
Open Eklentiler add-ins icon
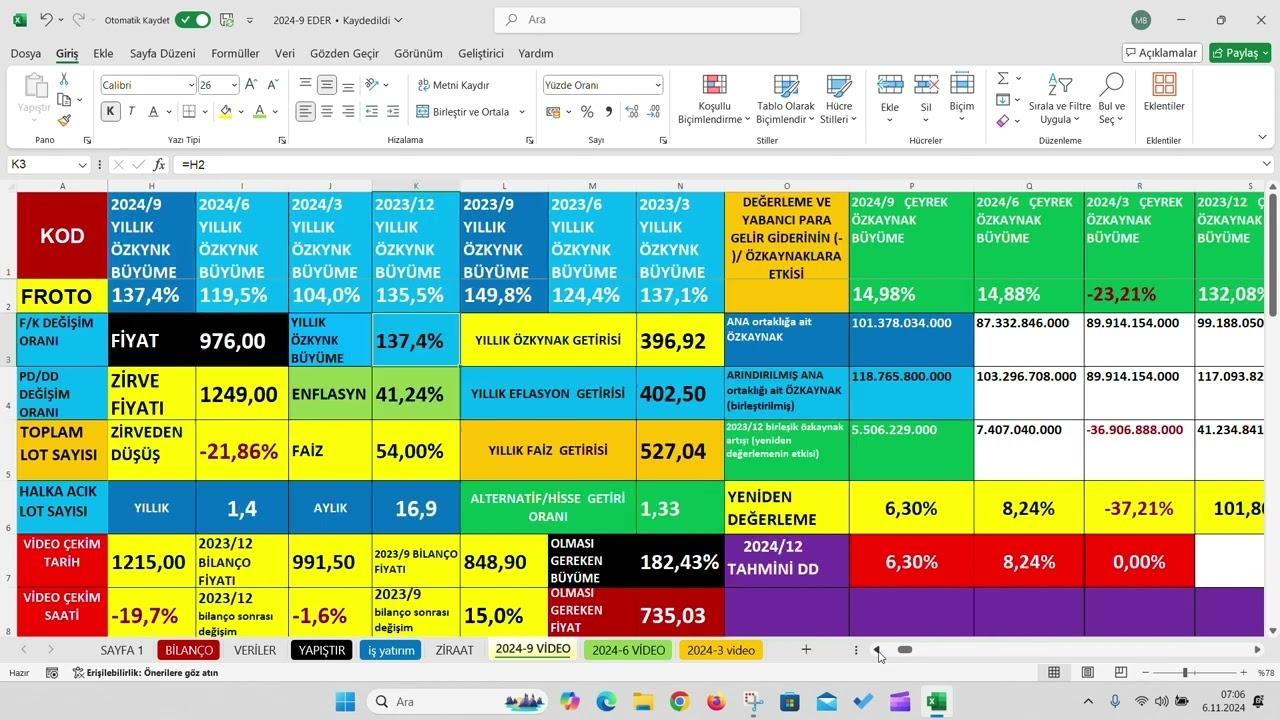[1164, 92]
